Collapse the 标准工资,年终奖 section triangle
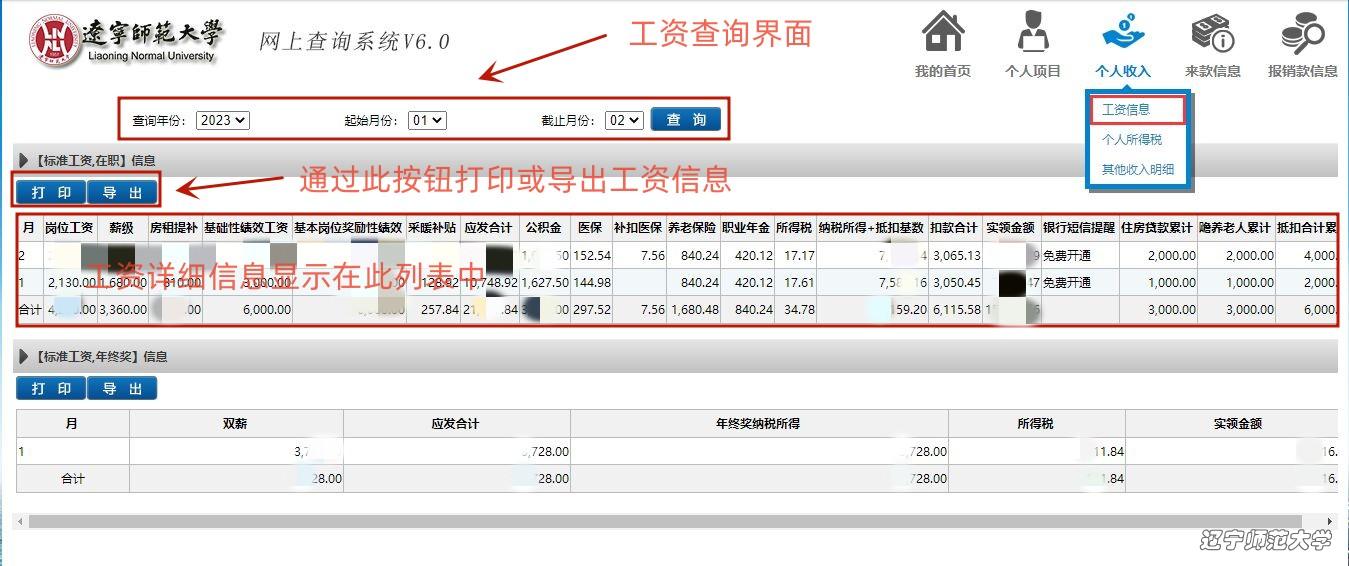 click(23, 356)
